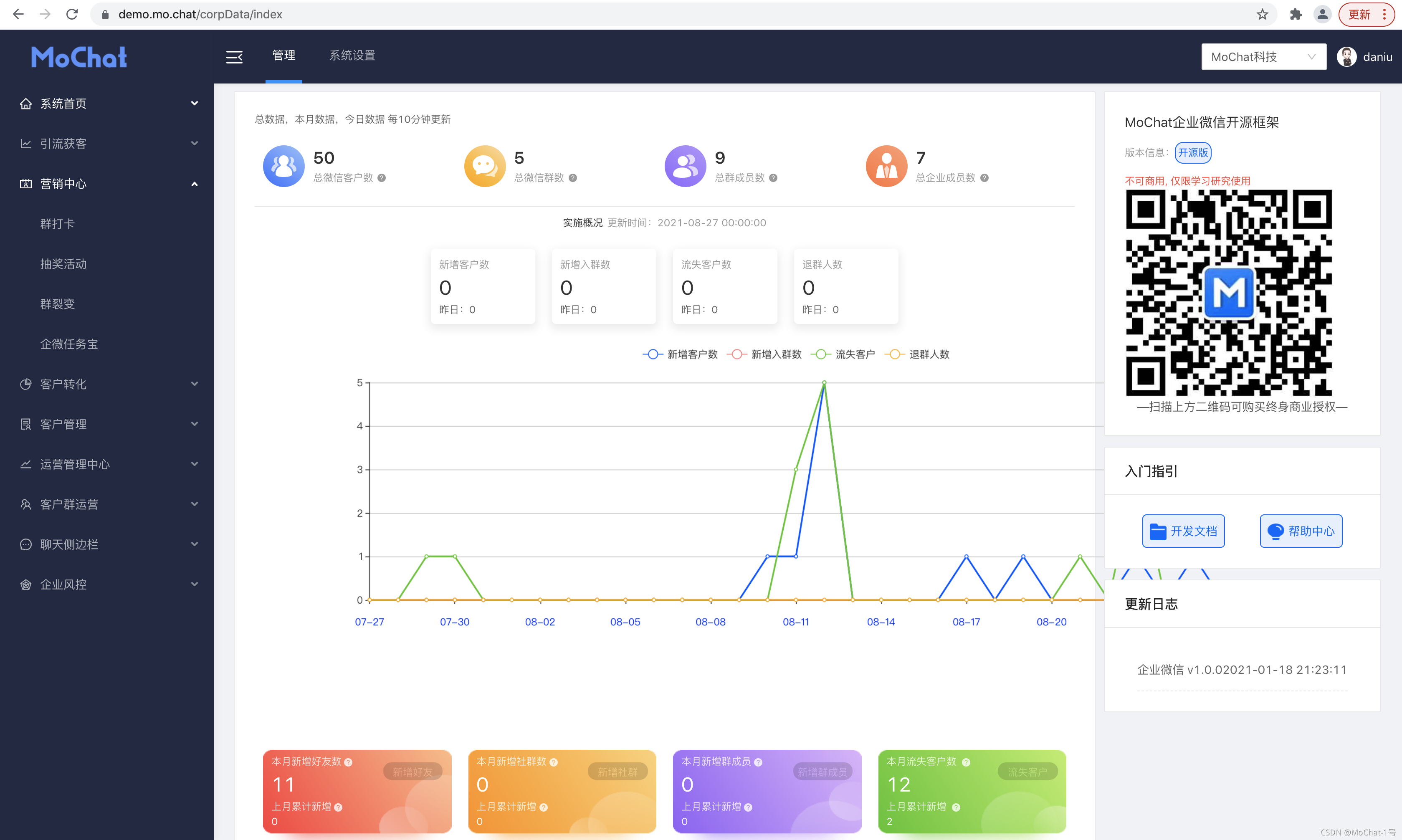The width and height of the screenshot is (1402, 840).
Task: Click the 新增群成员 tag on the purple card
Action: (x=822, y=772)
